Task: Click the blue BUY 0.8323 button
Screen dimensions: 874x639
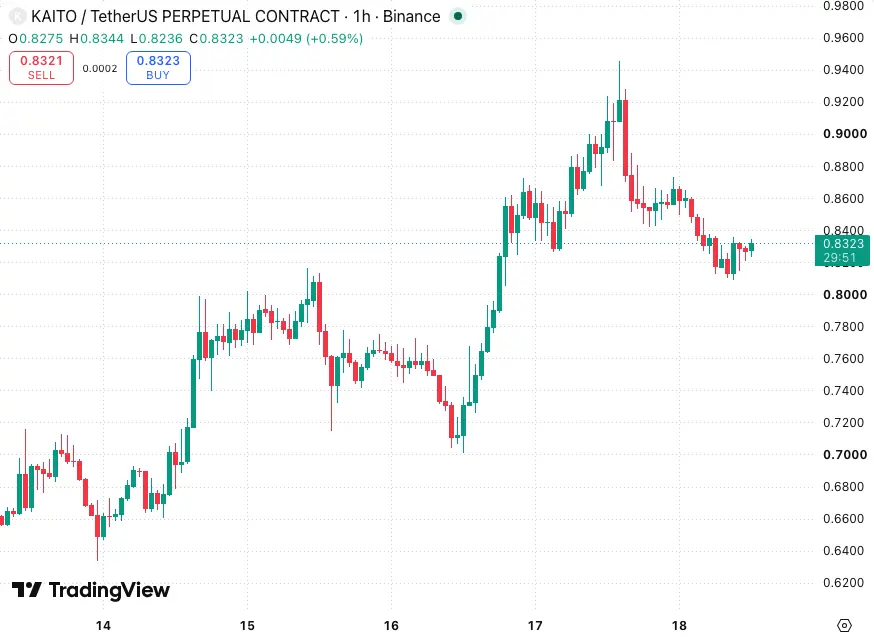Action: coord(158,68)
